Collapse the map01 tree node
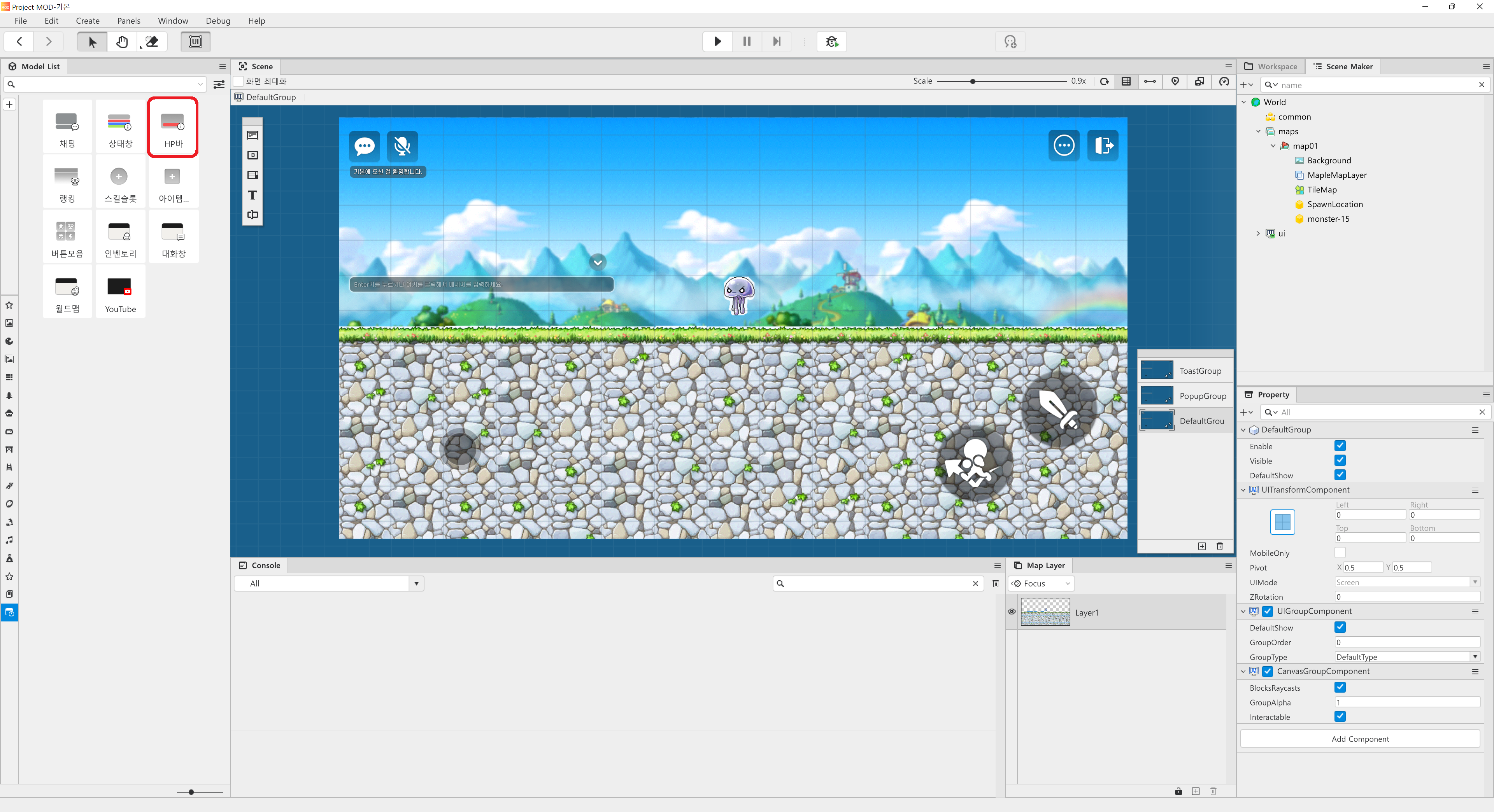Image resolution: width=1494 pixels, height=812 pixels. coord(1273,146)
